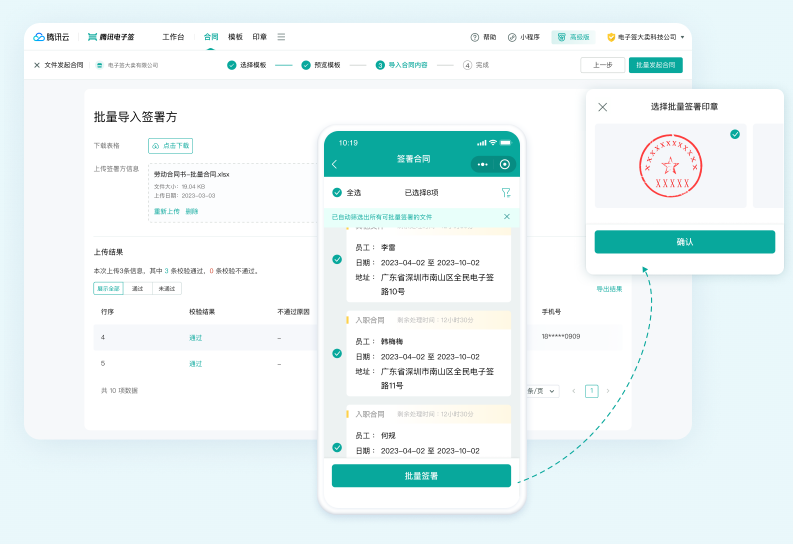Click the 腾讯云 logo

click(x=52, y=37)
